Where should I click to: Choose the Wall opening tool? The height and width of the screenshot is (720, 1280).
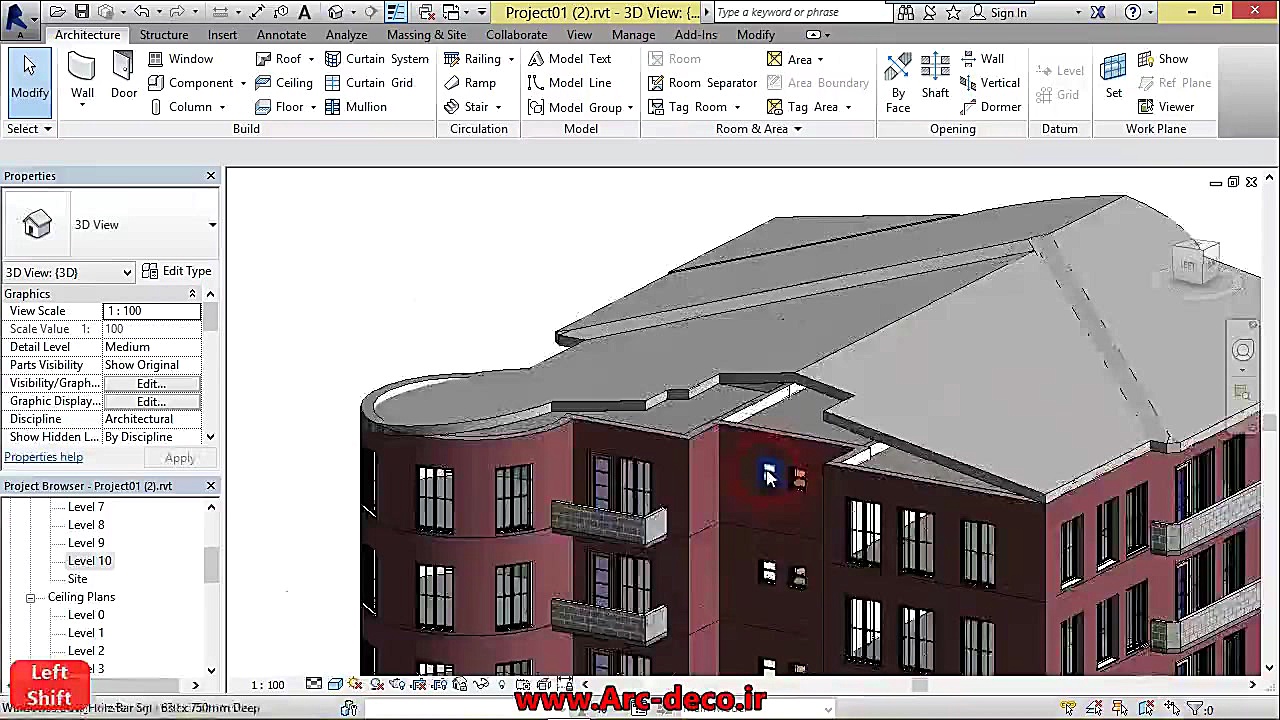point(982,59)
